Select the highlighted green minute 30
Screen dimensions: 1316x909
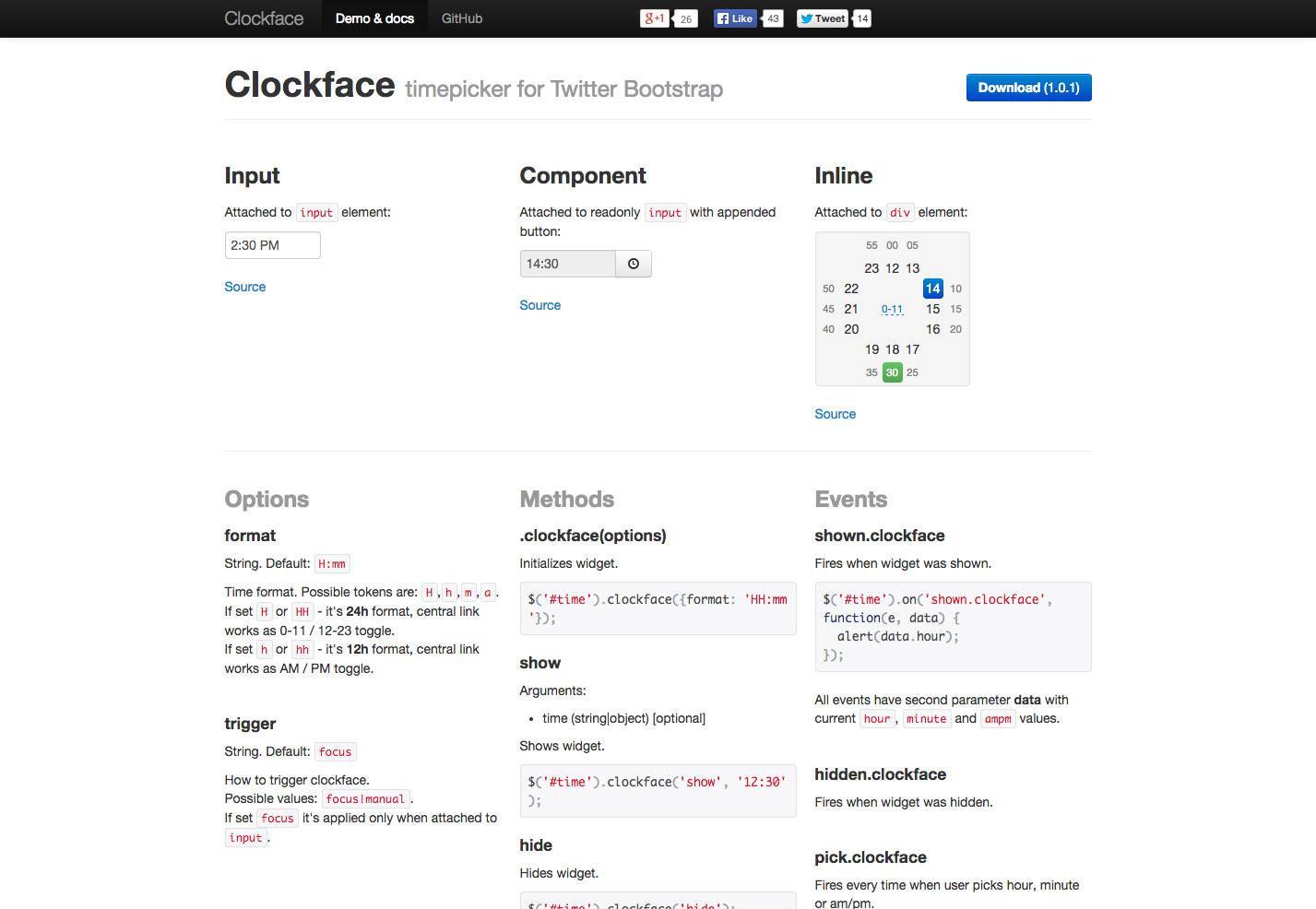coord(892,372)
